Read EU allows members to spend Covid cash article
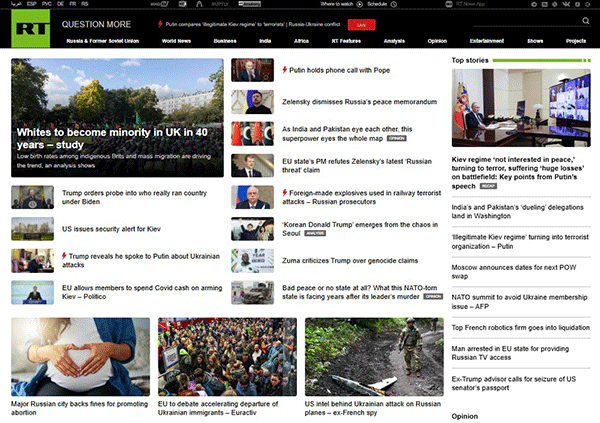Screen dimensions: 600x423 (x=142, y=292)
